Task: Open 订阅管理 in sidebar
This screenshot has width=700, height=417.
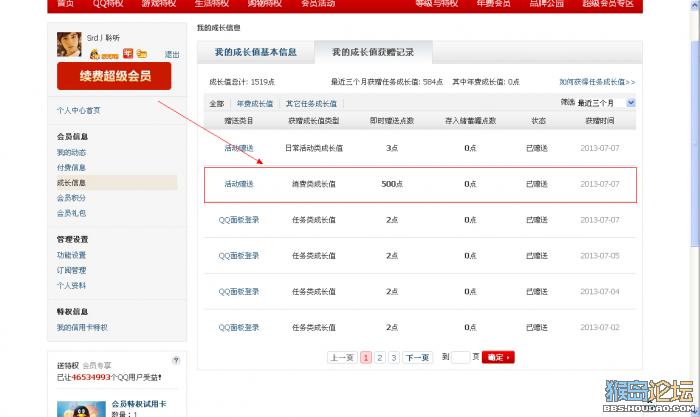Action: coord(71,270)
